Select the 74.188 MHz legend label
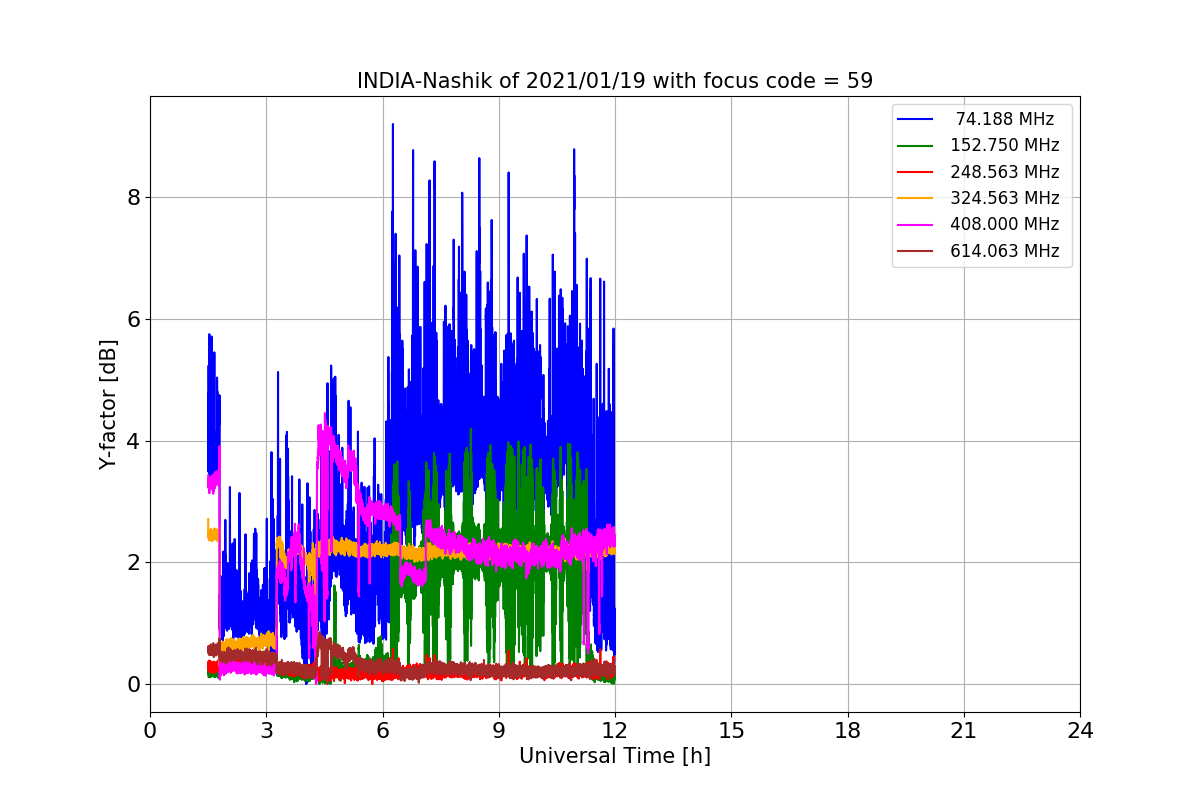The image size is (1200, 800). pyautogui.click(x=1005, y=119)
